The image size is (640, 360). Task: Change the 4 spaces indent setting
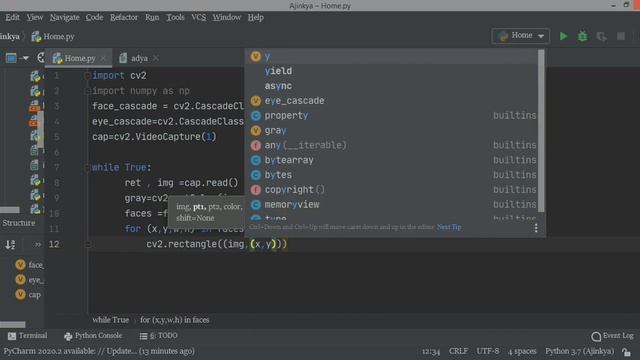[522, 351]
